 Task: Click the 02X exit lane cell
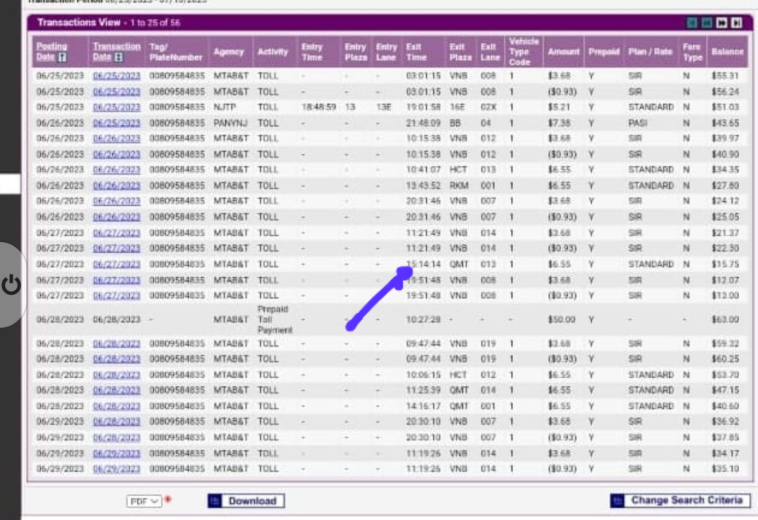point(488,107)
